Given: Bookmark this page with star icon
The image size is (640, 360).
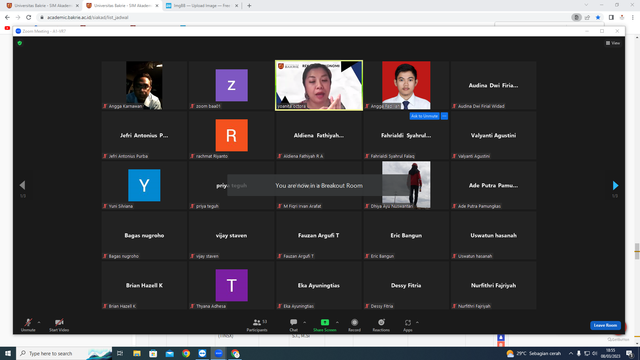Looking at the screenshot, I should pyautogui.click(x=598, y=18).
